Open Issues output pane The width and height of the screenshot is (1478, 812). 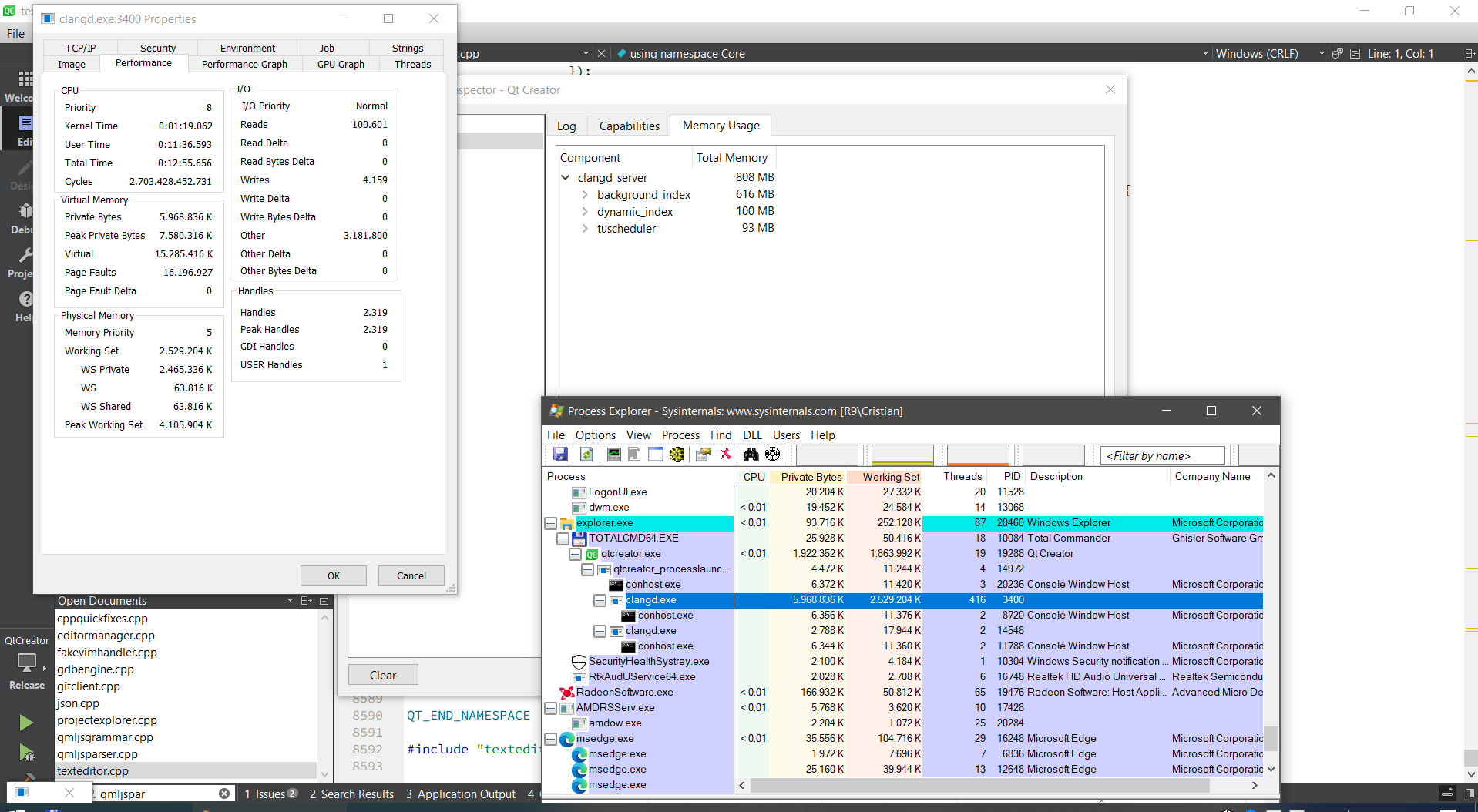270,794
